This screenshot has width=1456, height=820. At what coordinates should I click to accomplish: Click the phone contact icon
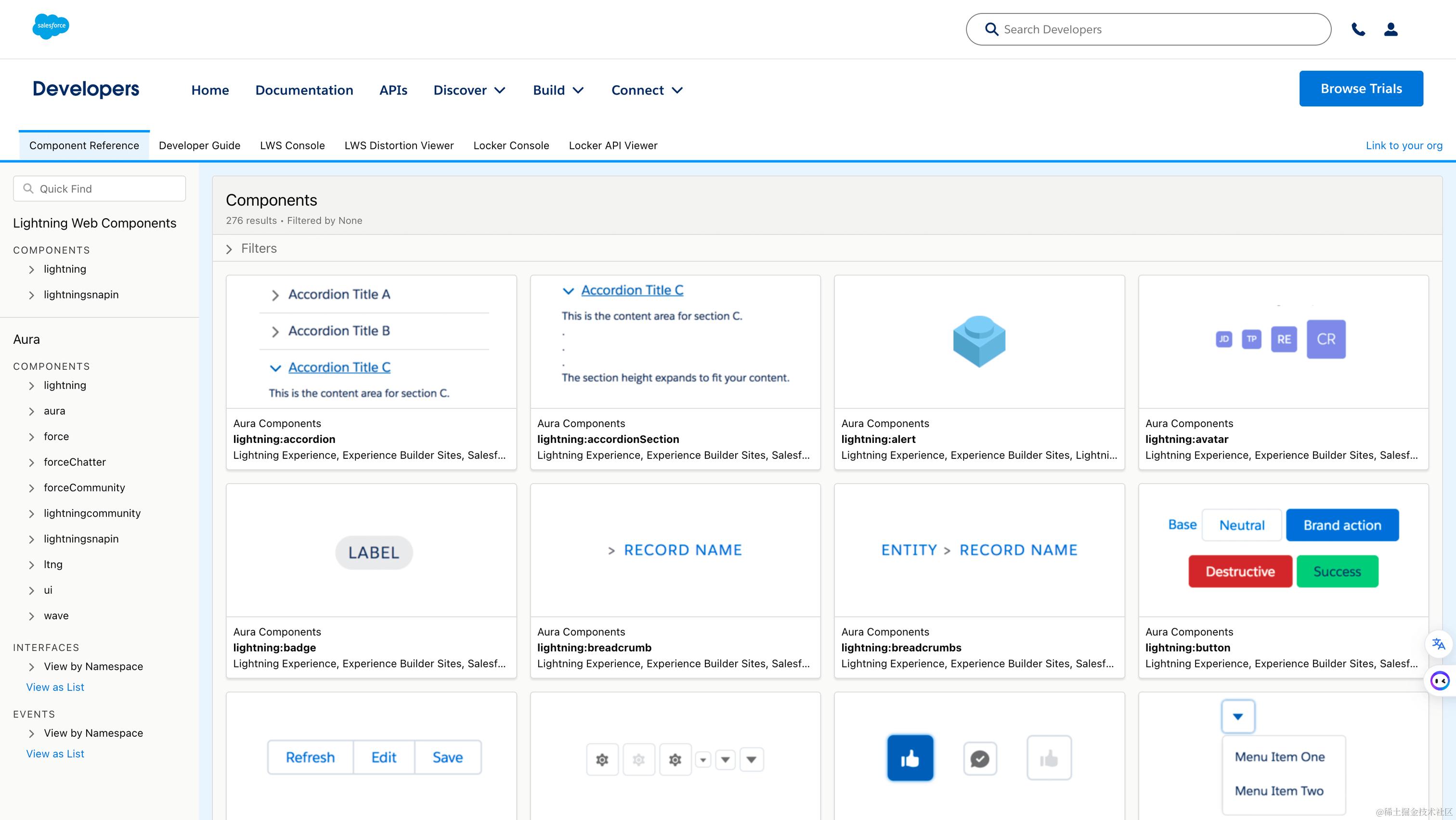tap(1358, 29)
